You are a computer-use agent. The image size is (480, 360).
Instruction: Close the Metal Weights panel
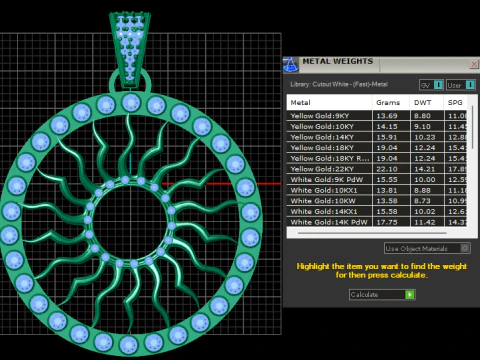pyautogui.click(x=474, y=64)
